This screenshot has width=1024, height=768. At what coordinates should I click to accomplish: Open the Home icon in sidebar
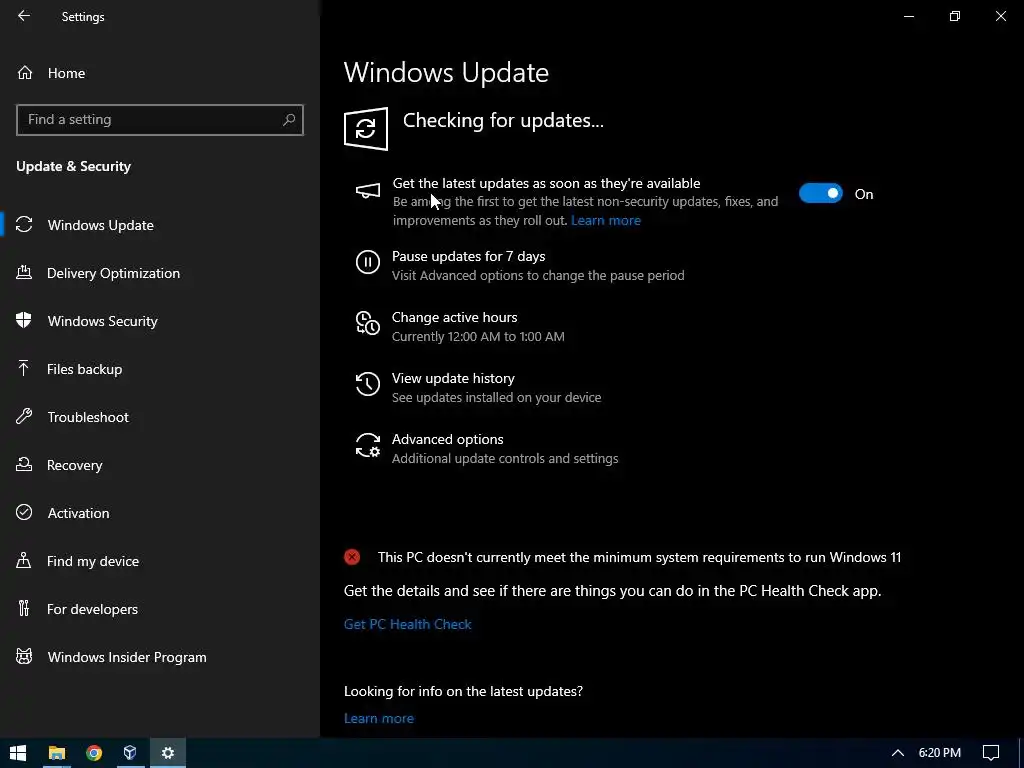pyautogui.click(x=25, y=72)
